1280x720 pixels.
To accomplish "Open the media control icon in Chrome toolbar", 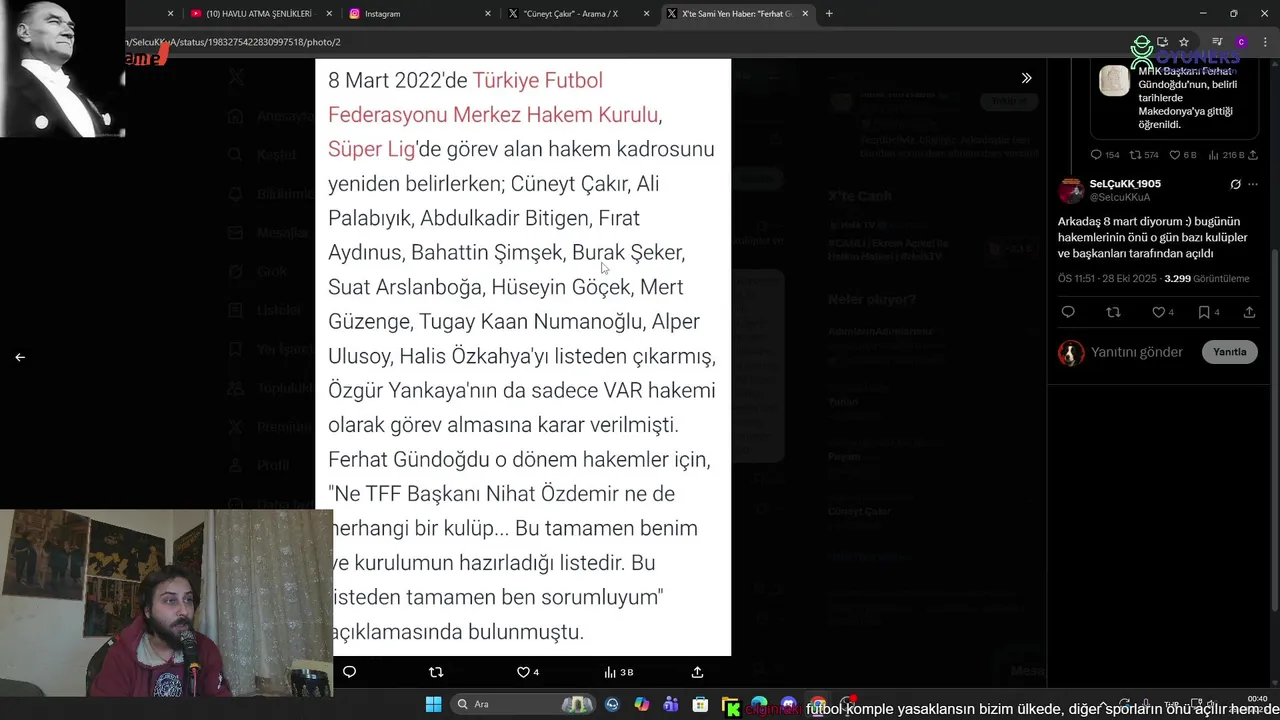I will (1217, 42).
